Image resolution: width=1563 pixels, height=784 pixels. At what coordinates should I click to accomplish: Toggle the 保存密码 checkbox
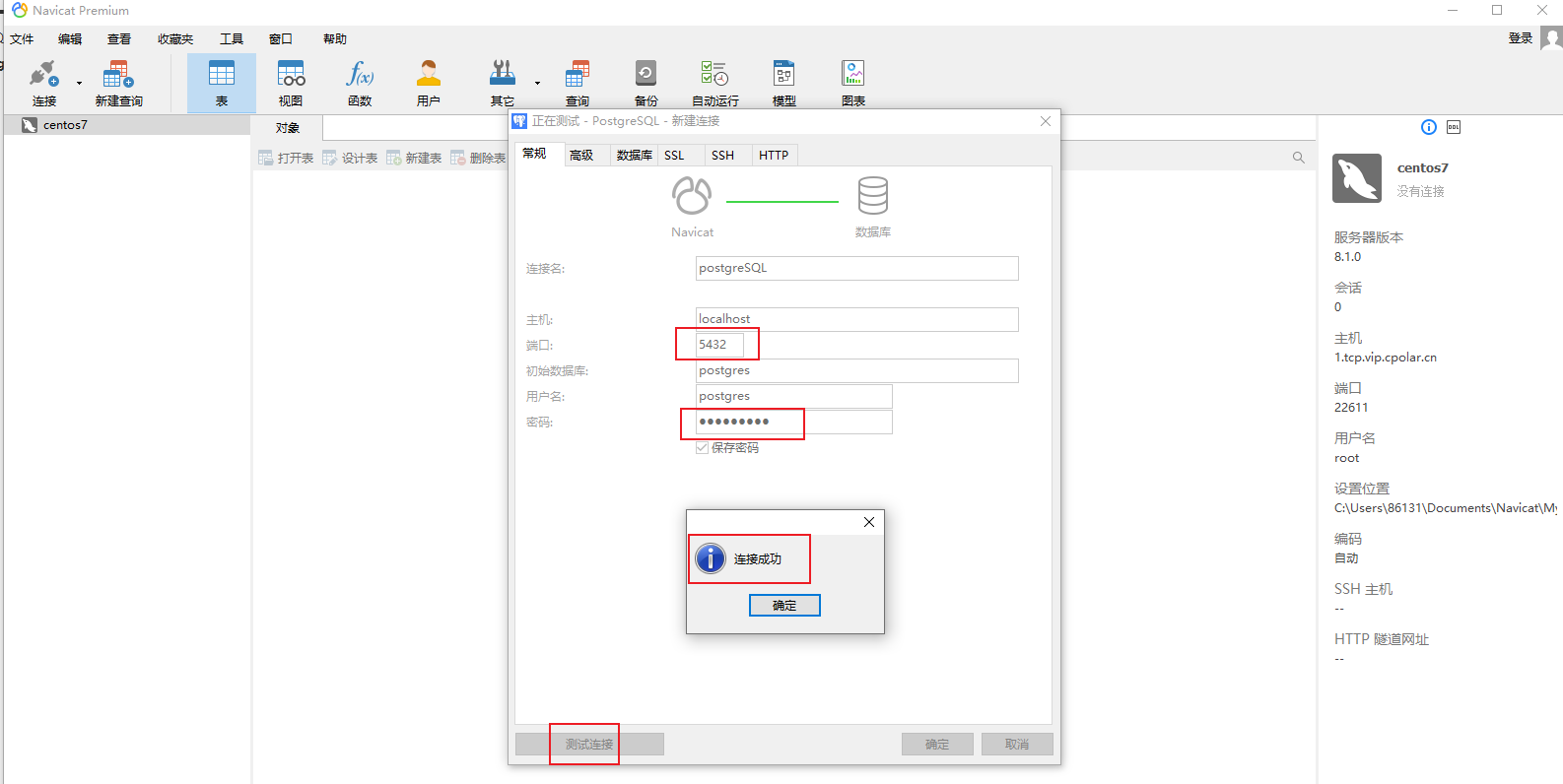click(x=703, y=447)
